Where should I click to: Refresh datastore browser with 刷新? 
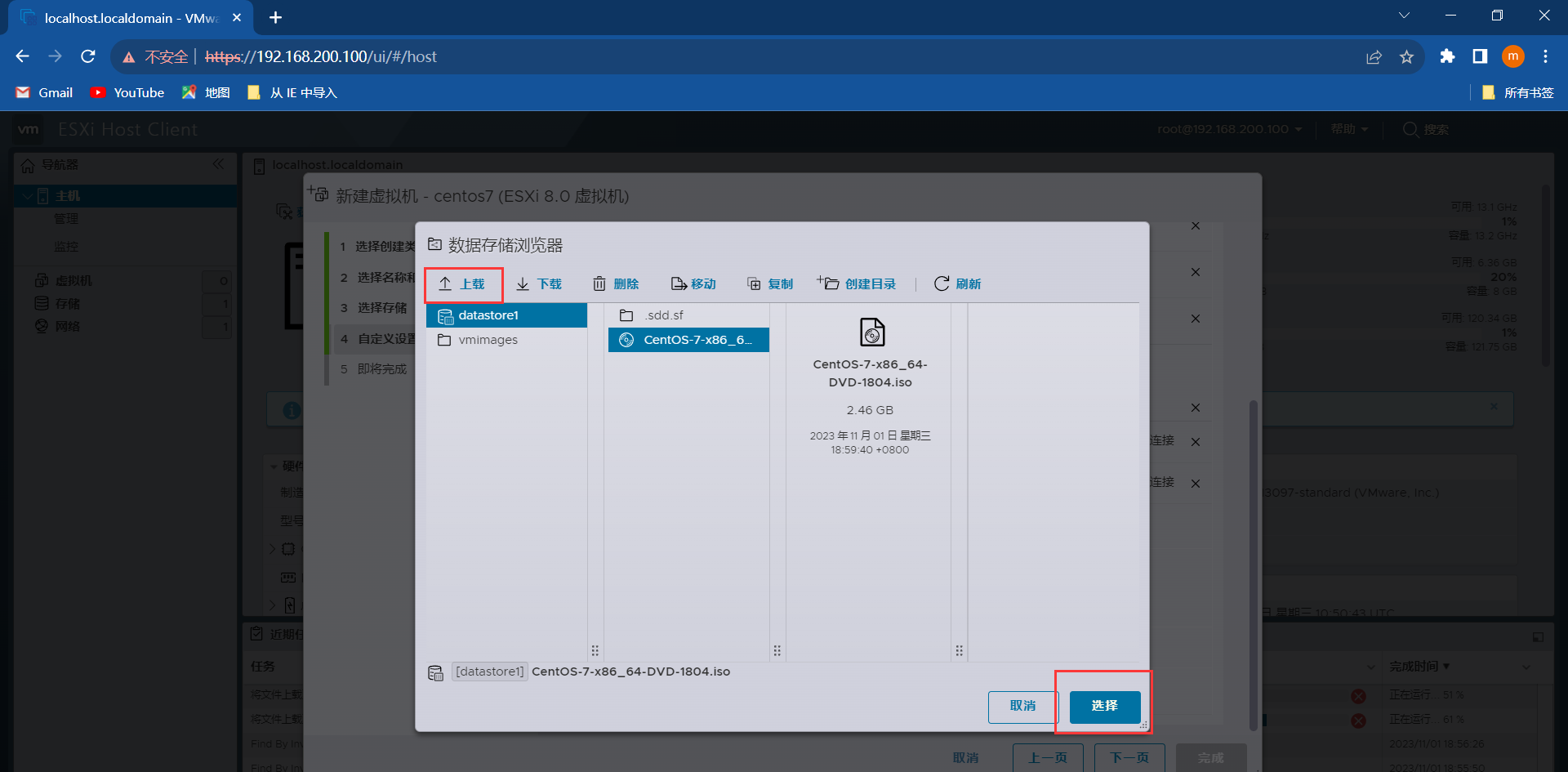(x=958, y=284)
